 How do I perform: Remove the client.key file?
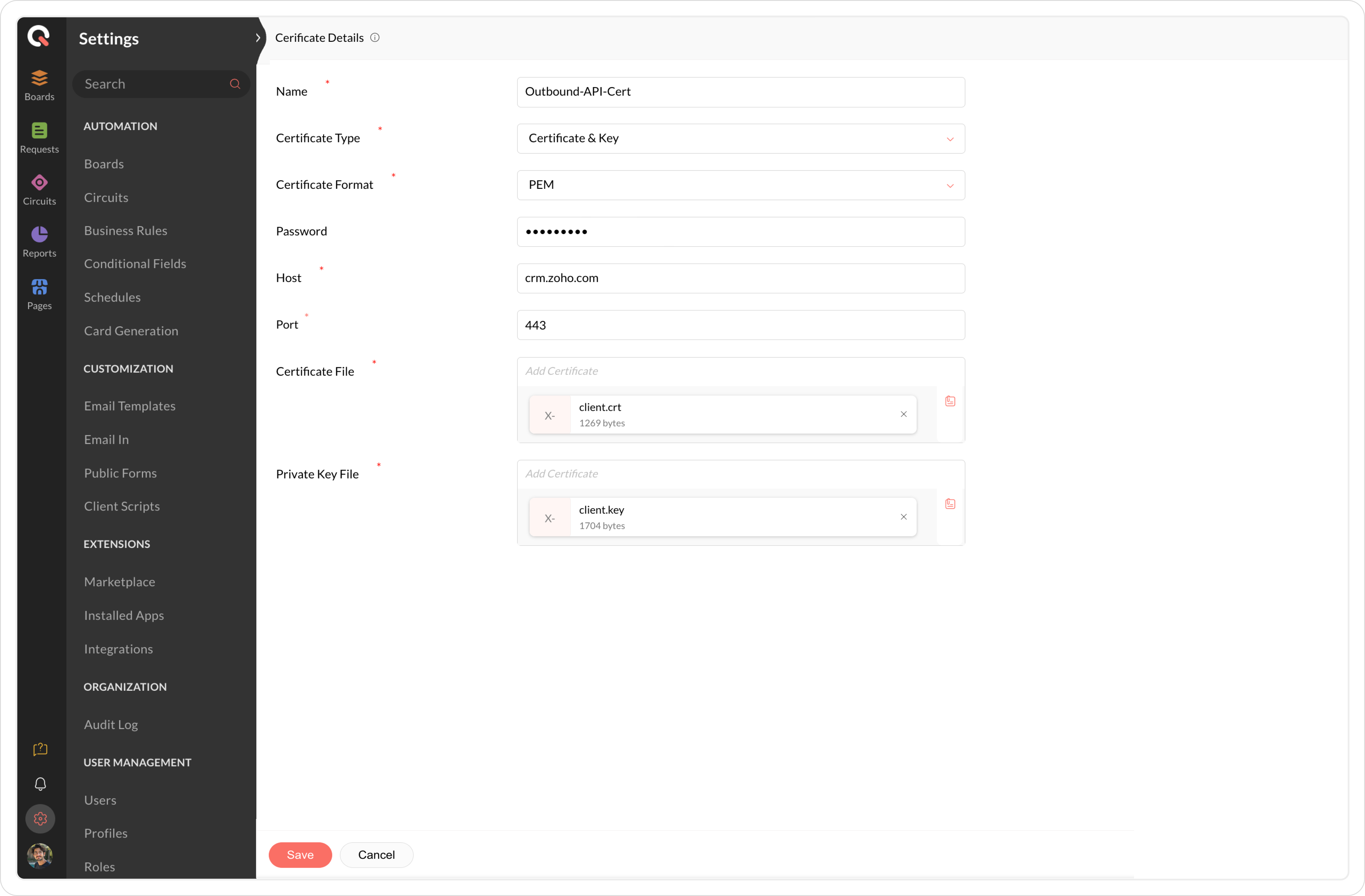point(903,517)
